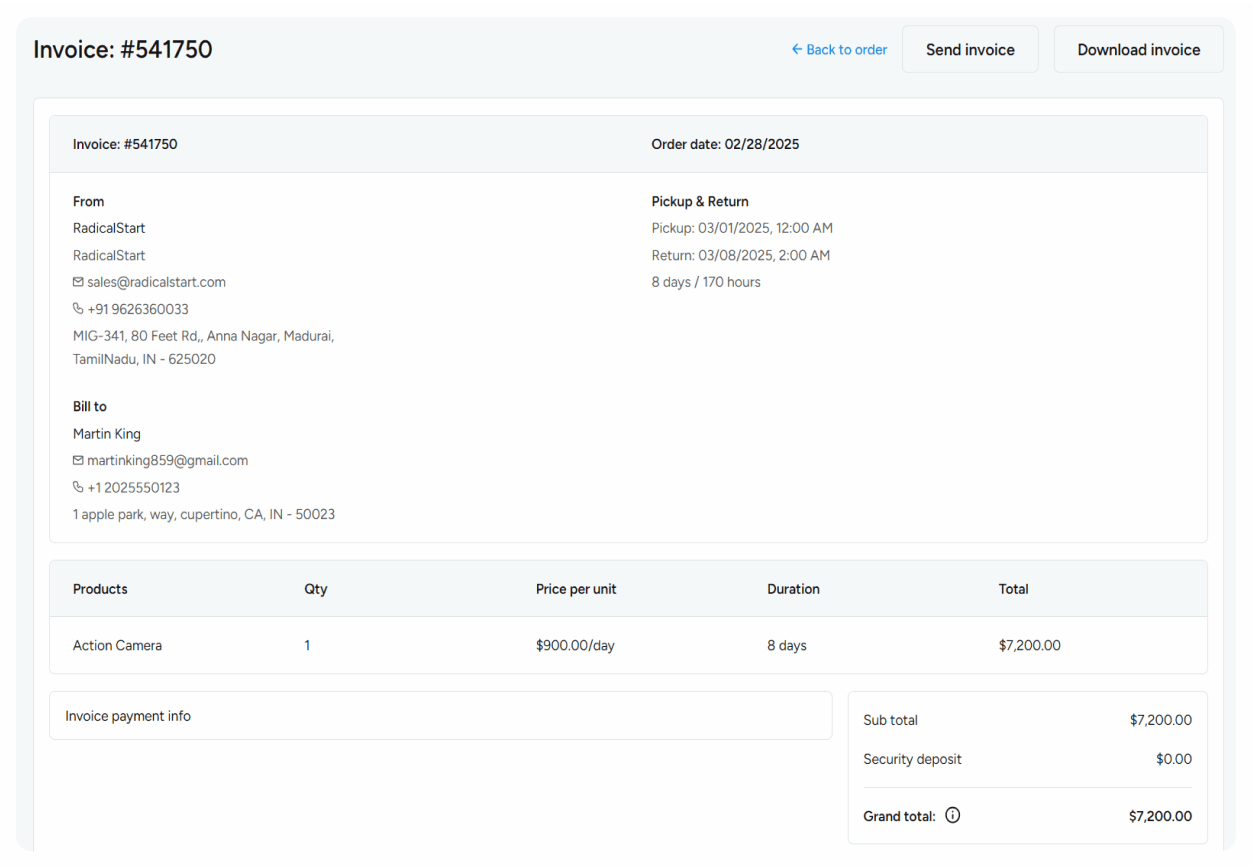This screenshot has height=867, width=1252.
Task: Click the phone icon beside +1 2025550123
Action: [x=77, y=487]
